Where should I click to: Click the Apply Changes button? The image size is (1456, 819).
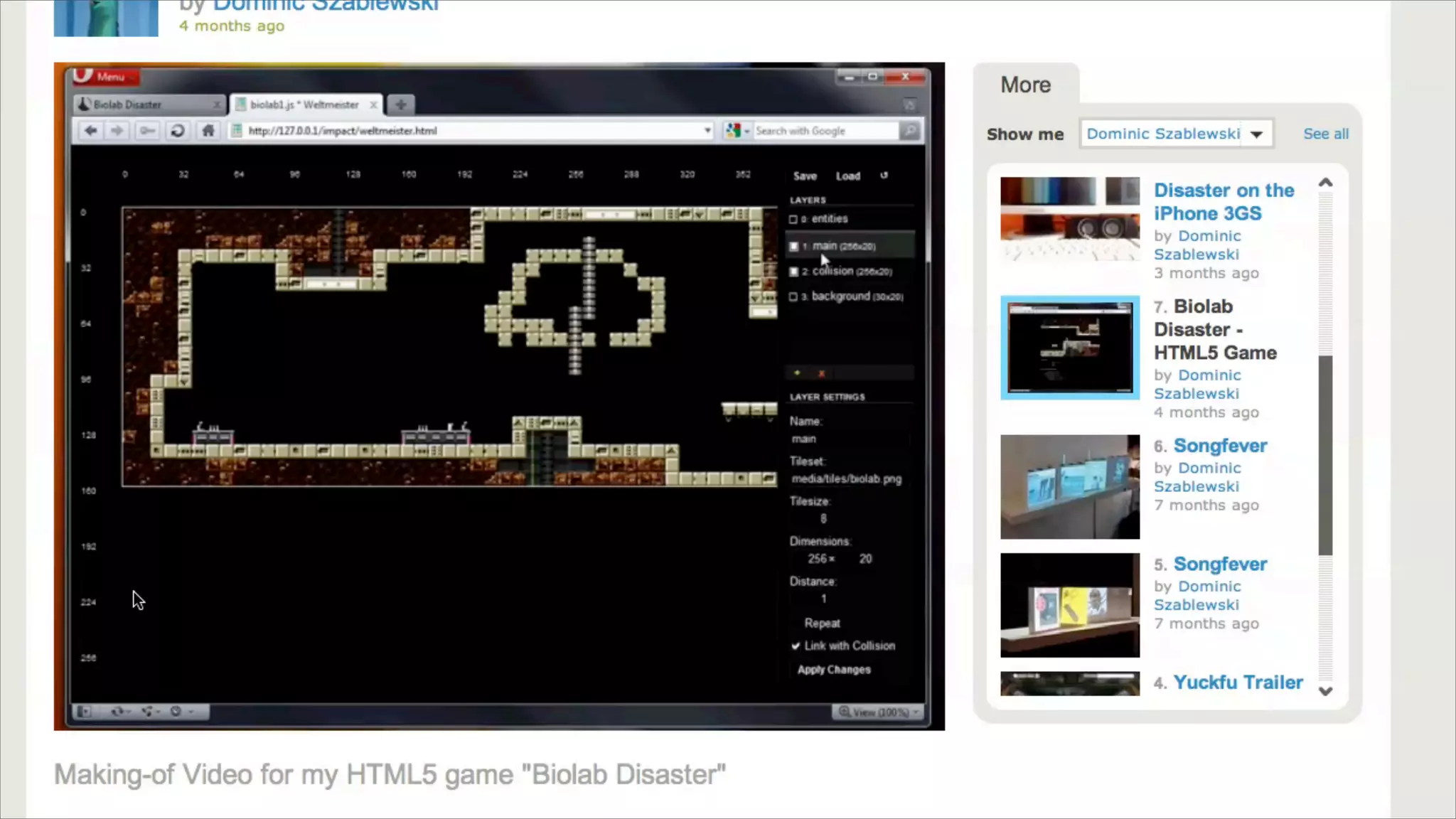[x=834, y=670]
